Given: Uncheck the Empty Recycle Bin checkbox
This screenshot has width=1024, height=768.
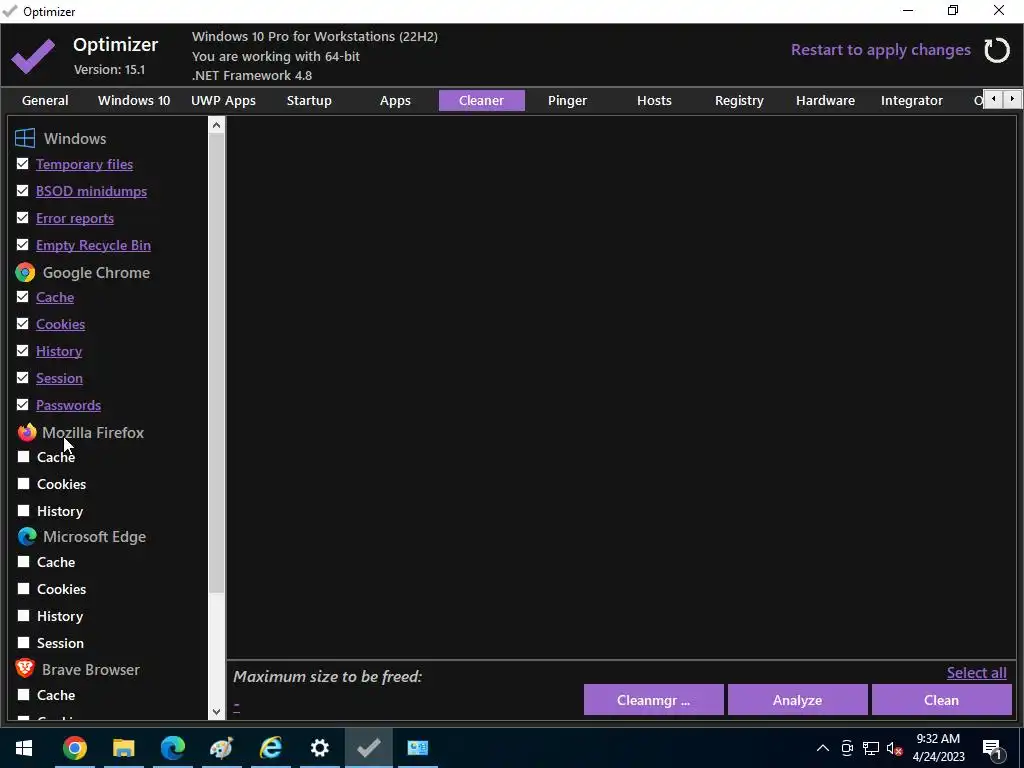Looking at the screenshot, I should pos(23,245).
